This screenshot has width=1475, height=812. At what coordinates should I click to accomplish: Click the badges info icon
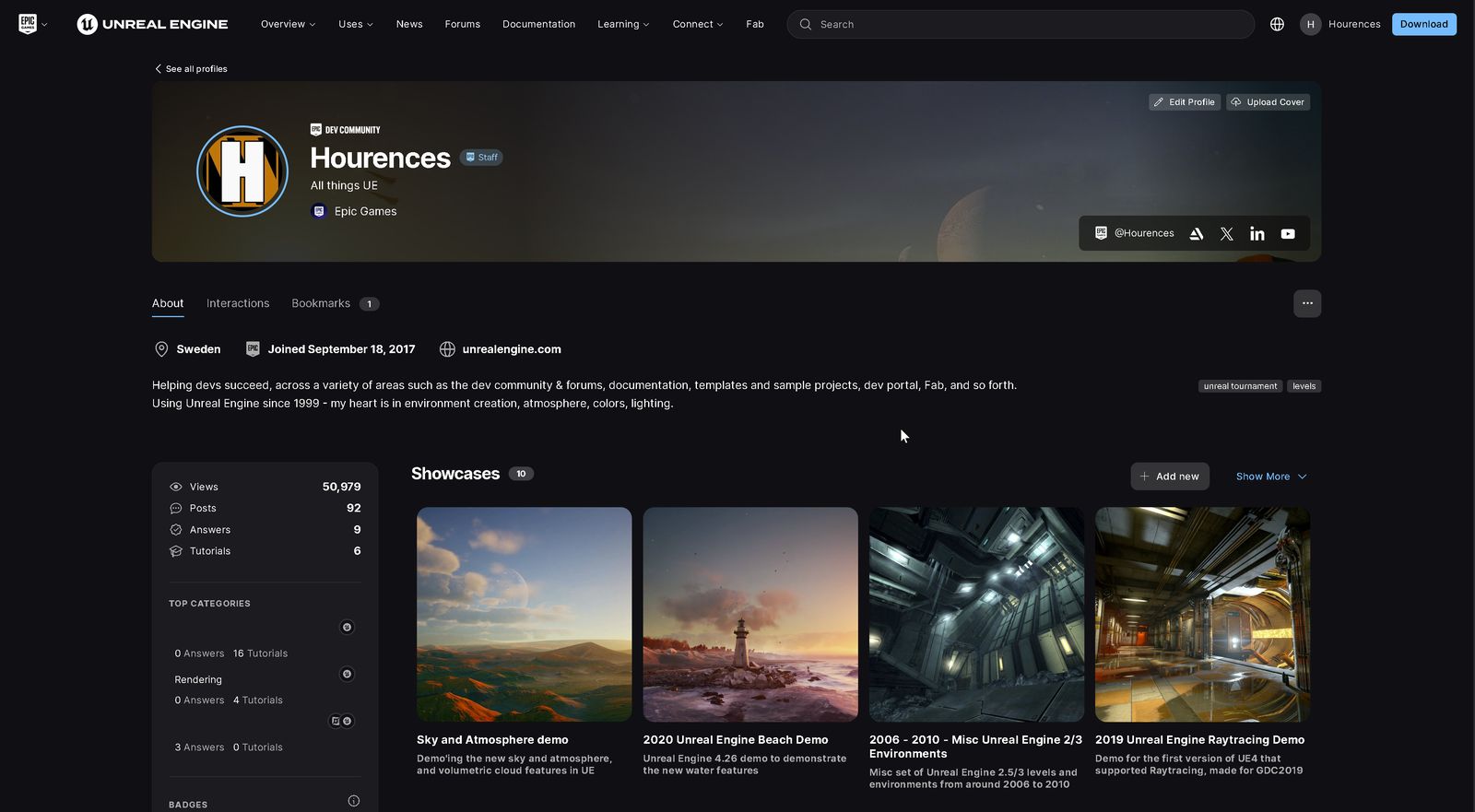tap(353, 801)
